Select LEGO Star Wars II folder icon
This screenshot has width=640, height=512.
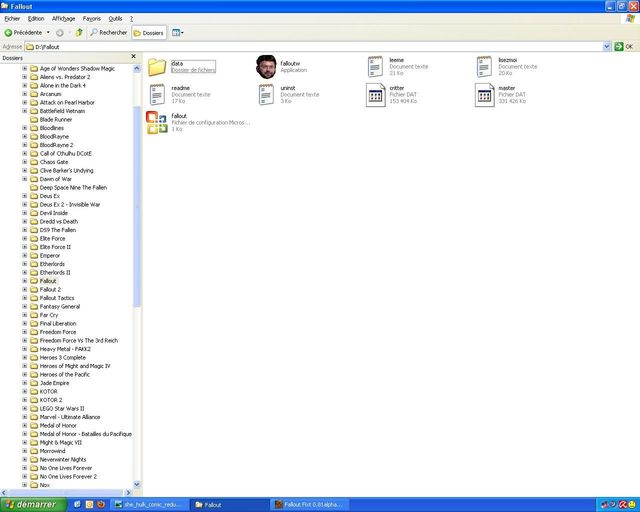click(x=34, y=408)
